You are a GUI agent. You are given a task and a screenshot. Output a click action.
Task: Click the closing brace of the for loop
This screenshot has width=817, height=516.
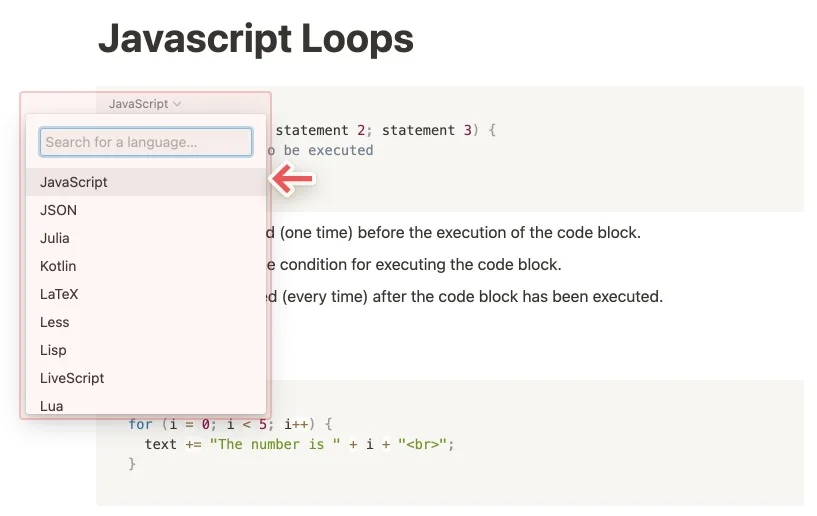(x=132, y=464)
